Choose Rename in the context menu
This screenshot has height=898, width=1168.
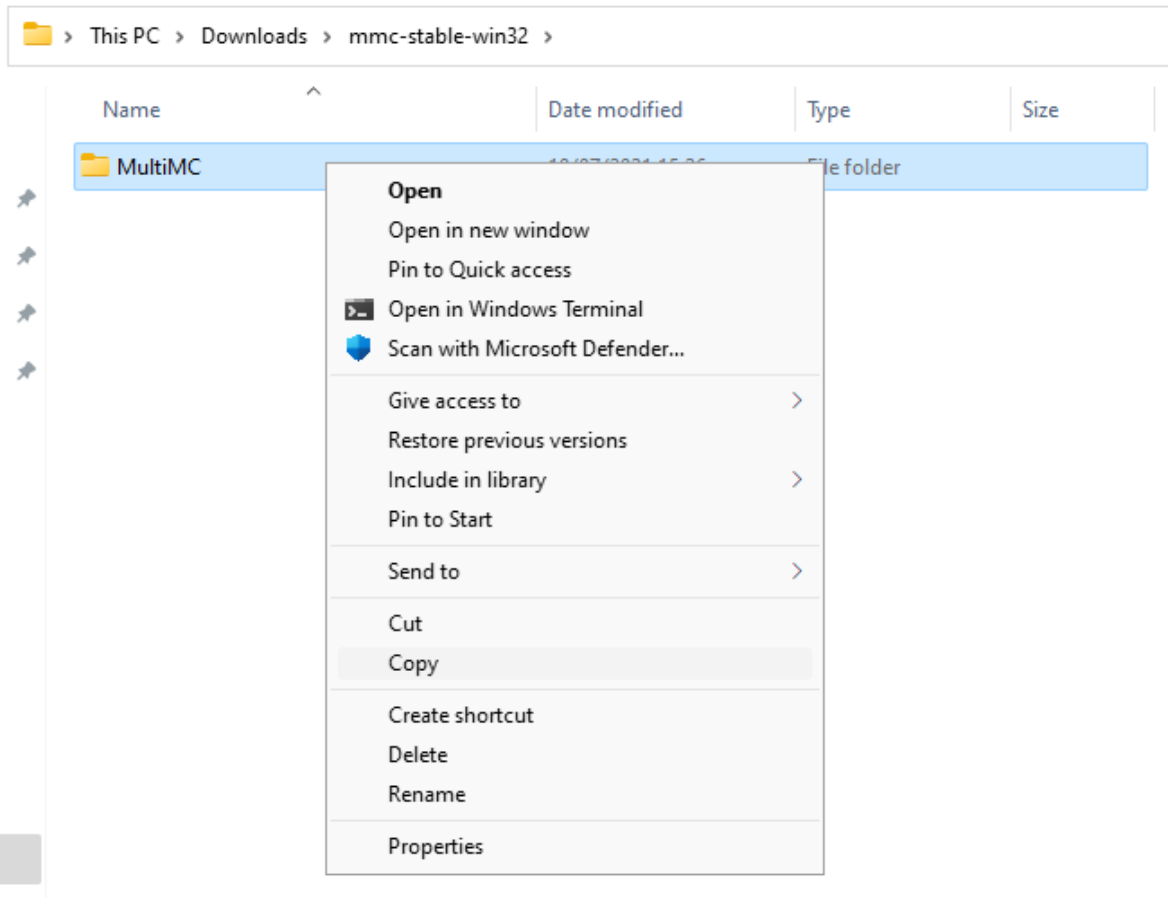(426, 794)
